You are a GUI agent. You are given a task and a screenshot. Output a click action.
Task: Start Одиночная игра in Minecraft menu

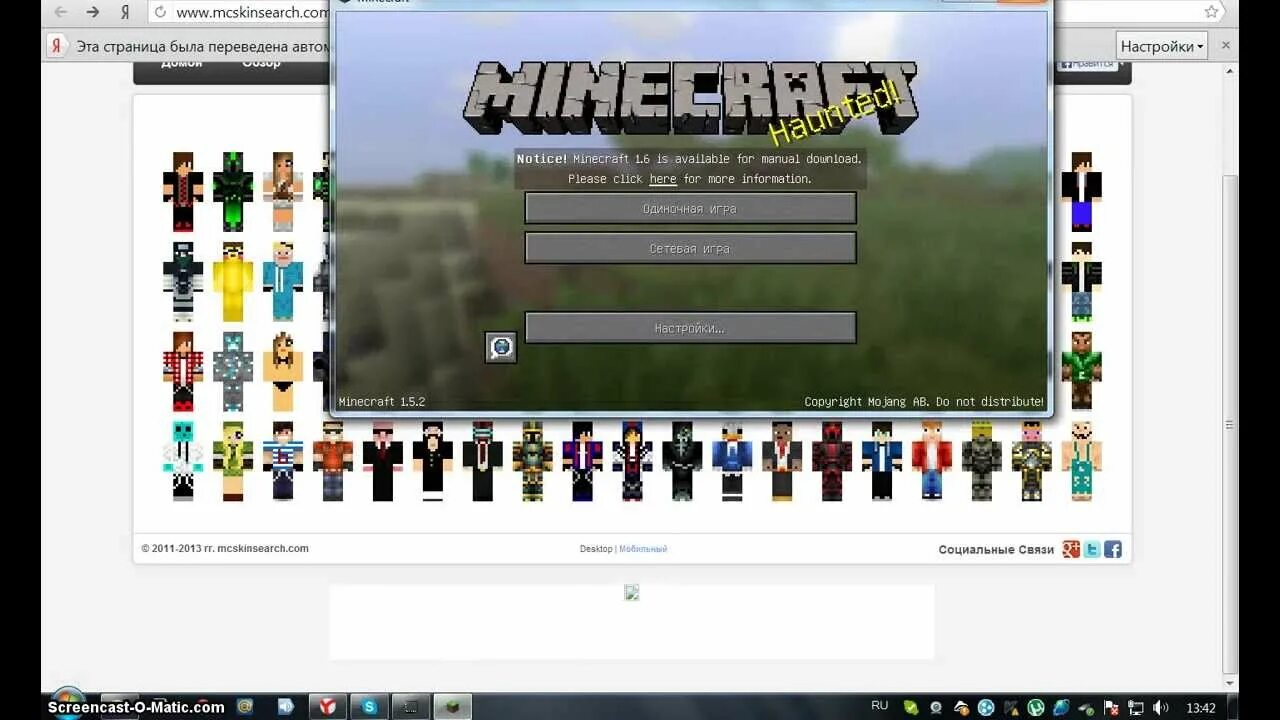tap(690, 208)
